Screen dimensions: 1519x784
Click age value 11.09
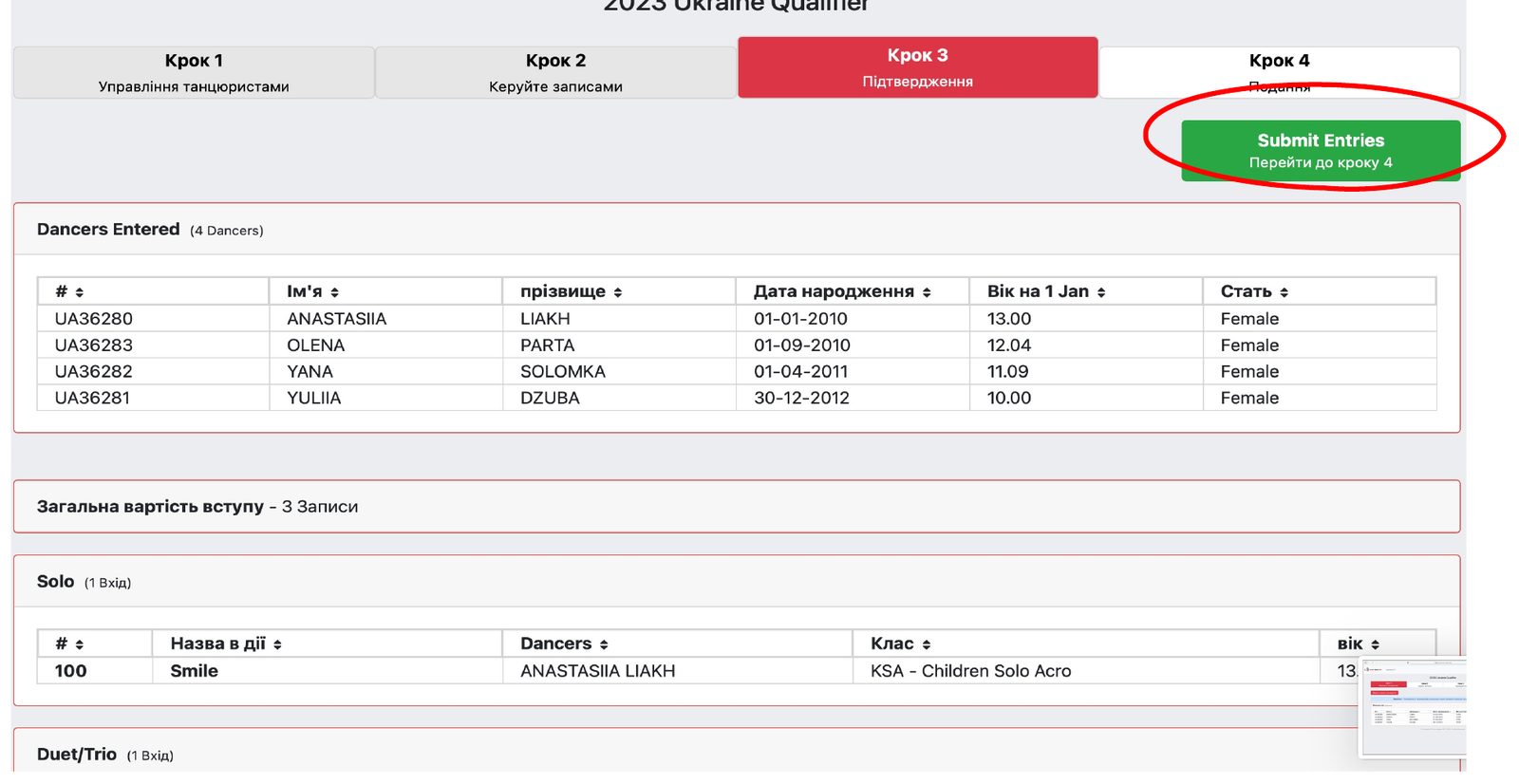(x=1008, y=372)
